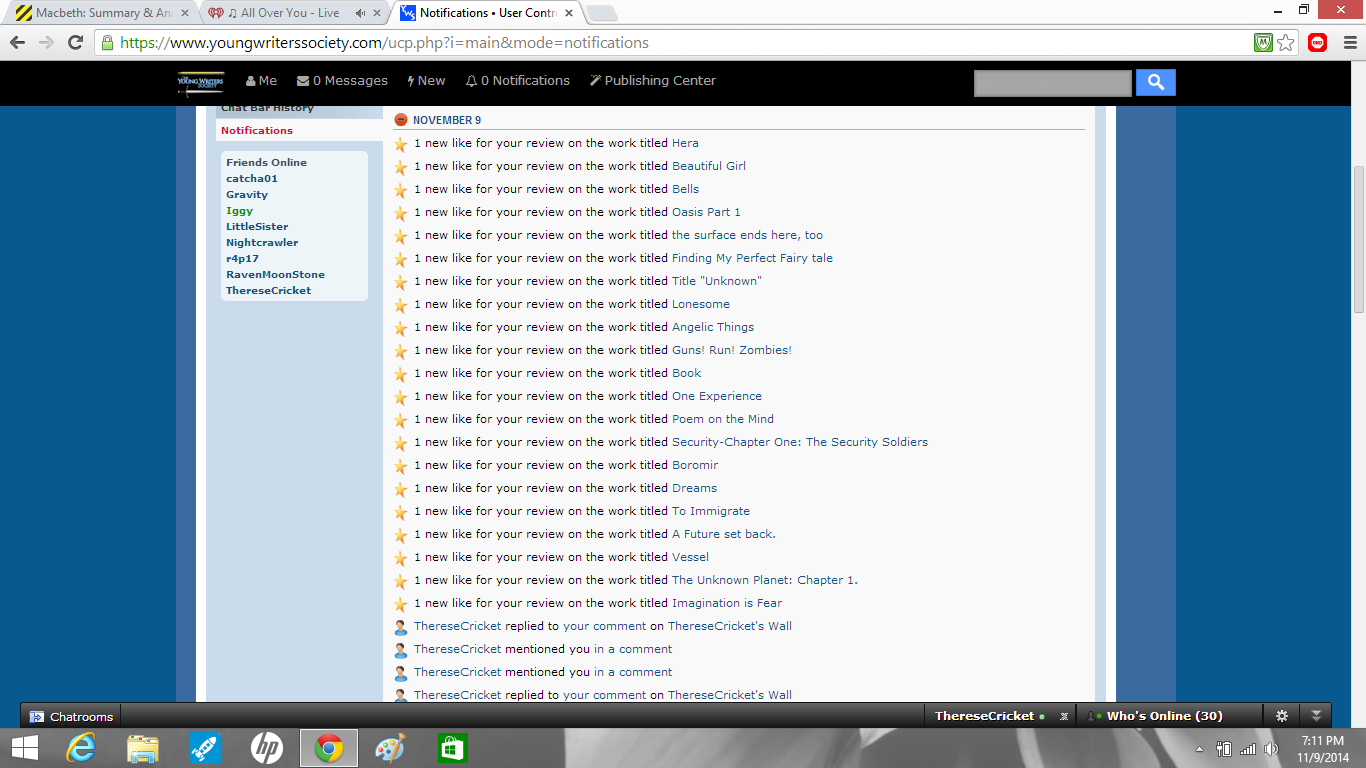Open the Windows Start button
This screenshot has width=1366, height=768.
[x=24, y=748]
